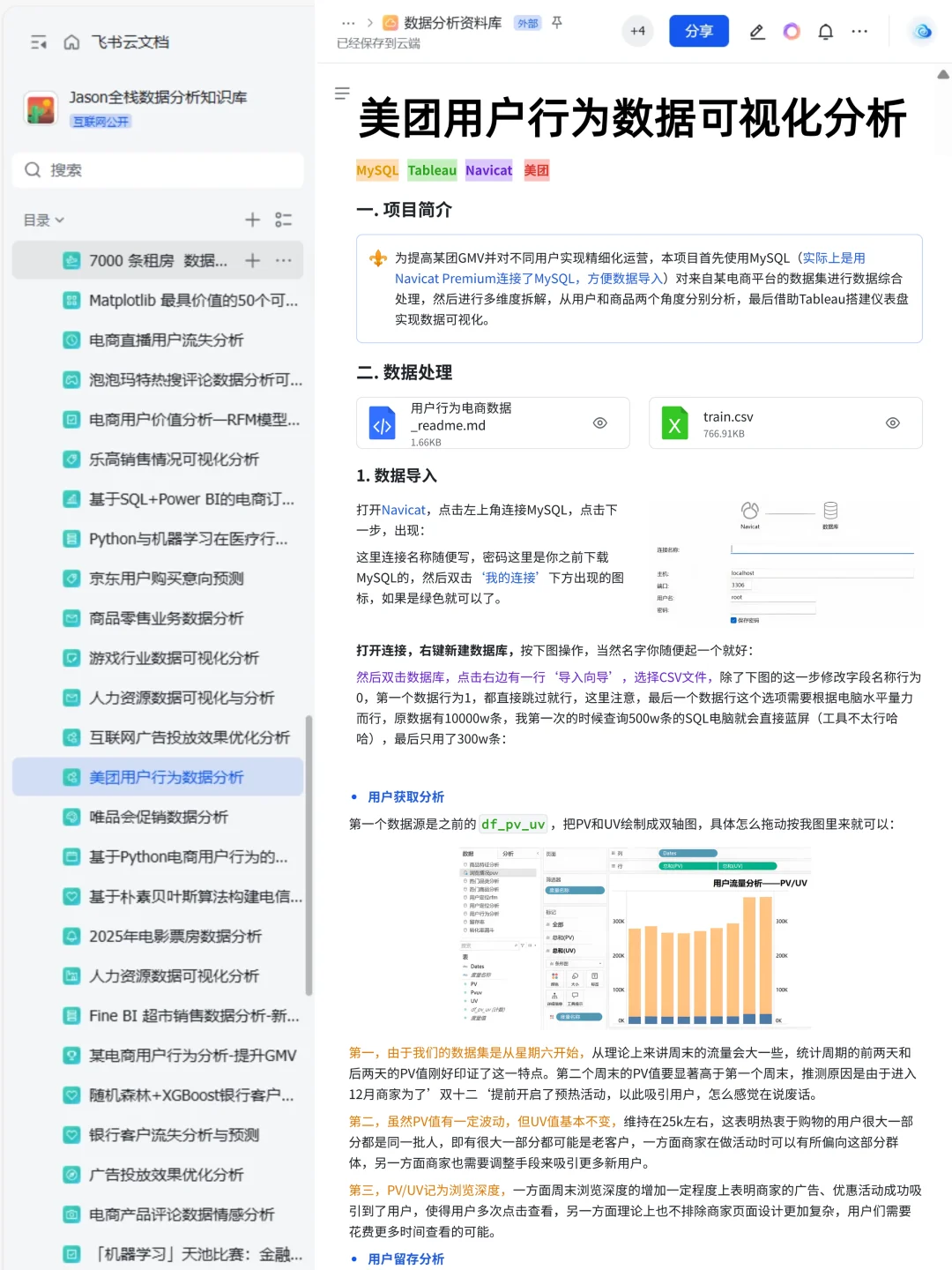Click the 用户留存分析 heading

click(405, 1259)
